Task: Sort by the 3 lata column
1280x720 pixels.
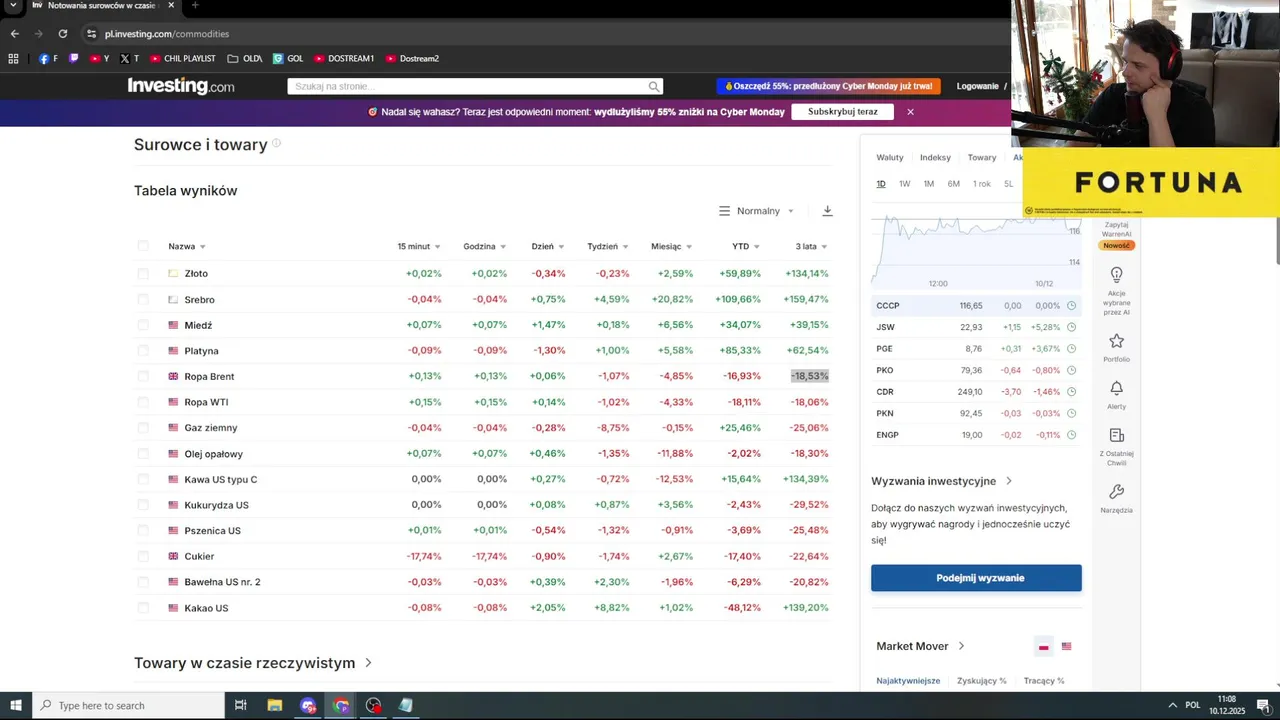Action: [812, 246]
